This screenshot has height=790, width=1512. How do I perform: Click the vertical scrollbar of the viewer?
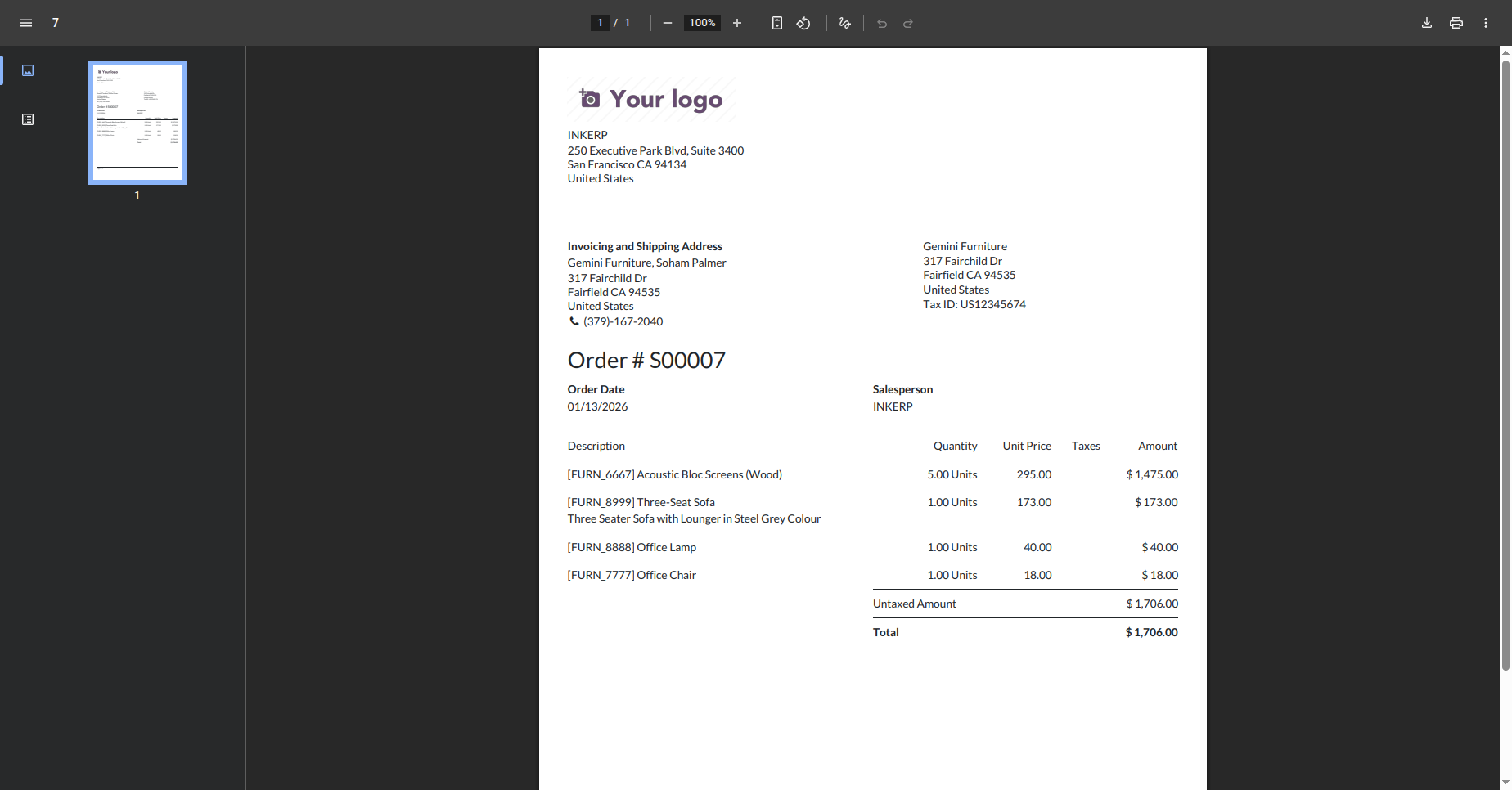point(1505,366)
